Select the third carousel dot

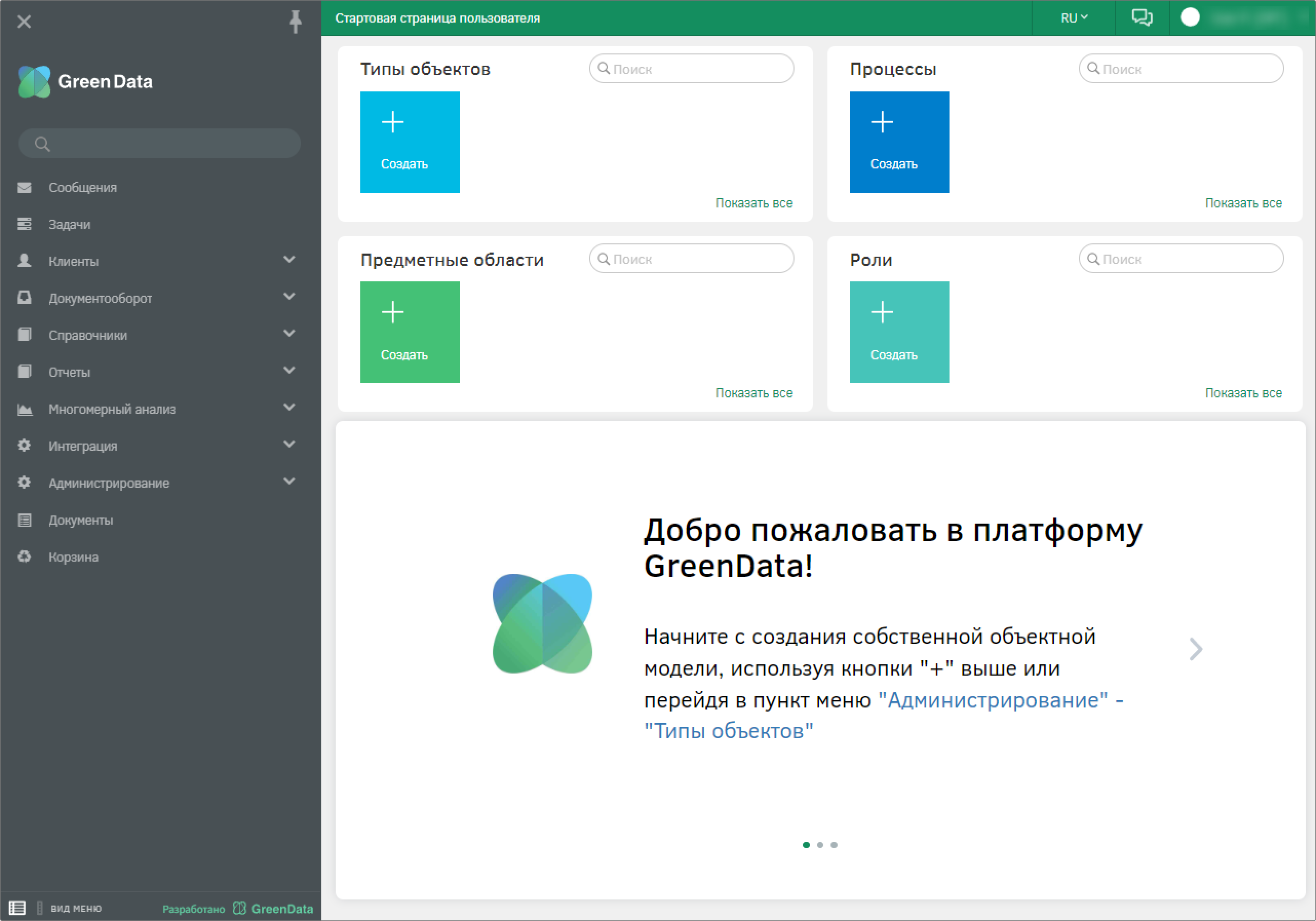(x=834, y=845)
